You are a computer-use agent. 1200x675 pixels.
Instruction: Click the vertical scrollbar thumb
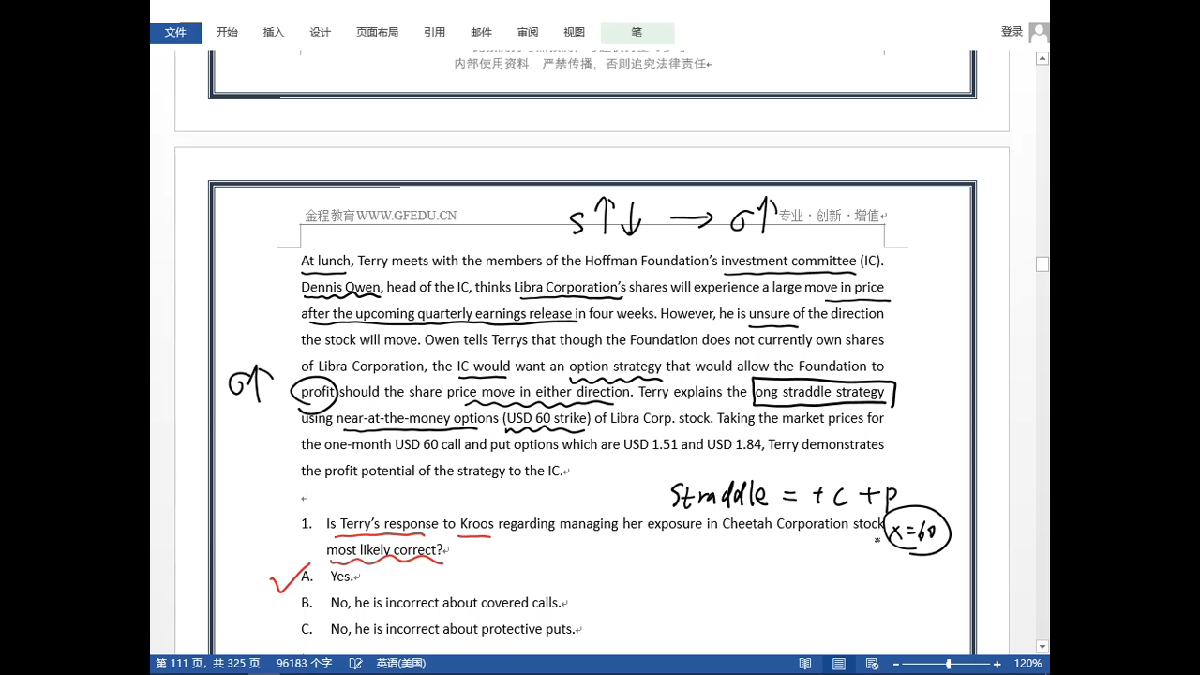(x=1042, y=264)
